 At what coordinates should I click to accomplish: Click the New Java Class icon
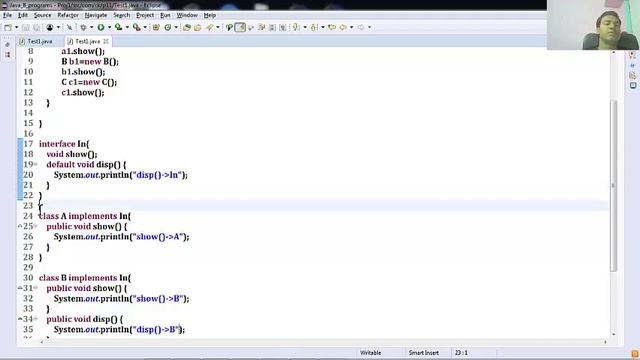[x=168, y=27]
